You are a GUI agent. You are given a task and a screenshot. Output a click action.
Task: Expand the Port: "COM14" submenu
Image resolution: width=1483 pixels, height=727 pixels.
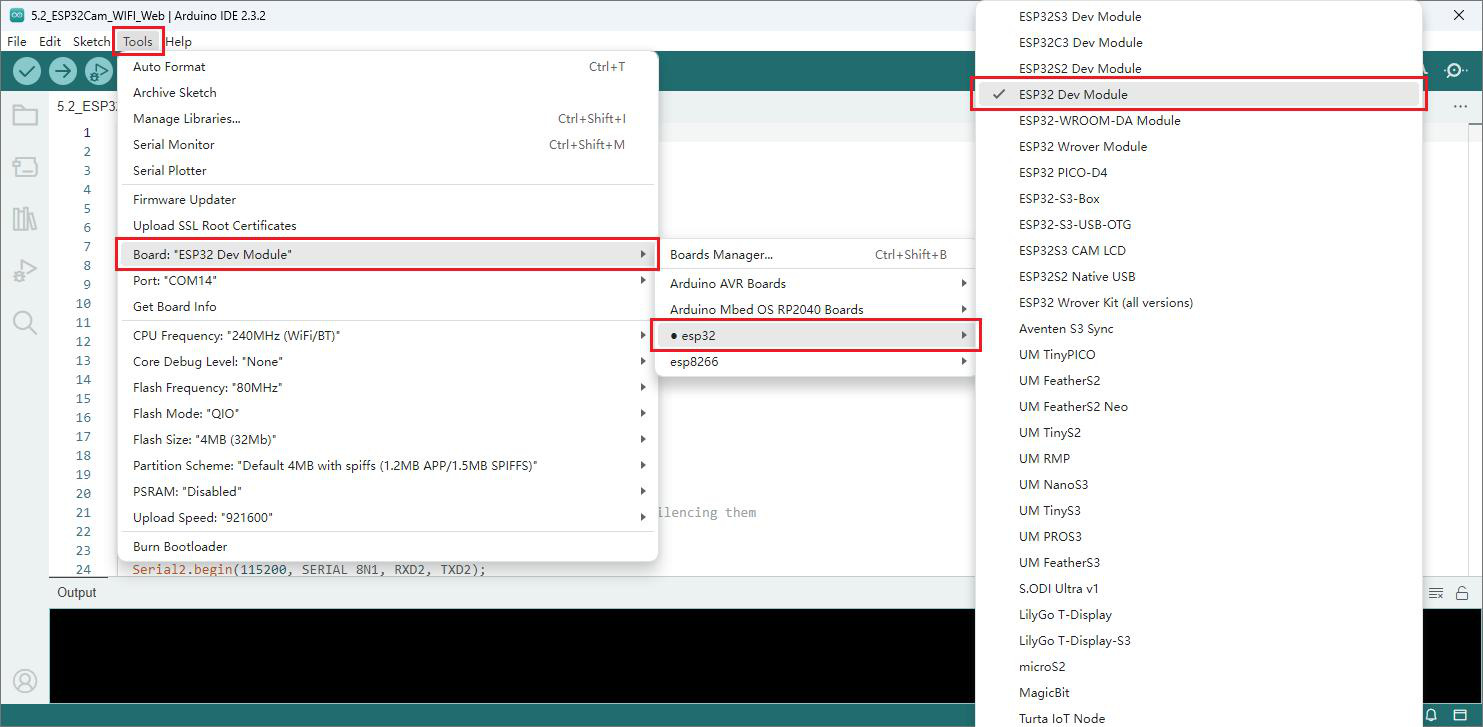388,280
